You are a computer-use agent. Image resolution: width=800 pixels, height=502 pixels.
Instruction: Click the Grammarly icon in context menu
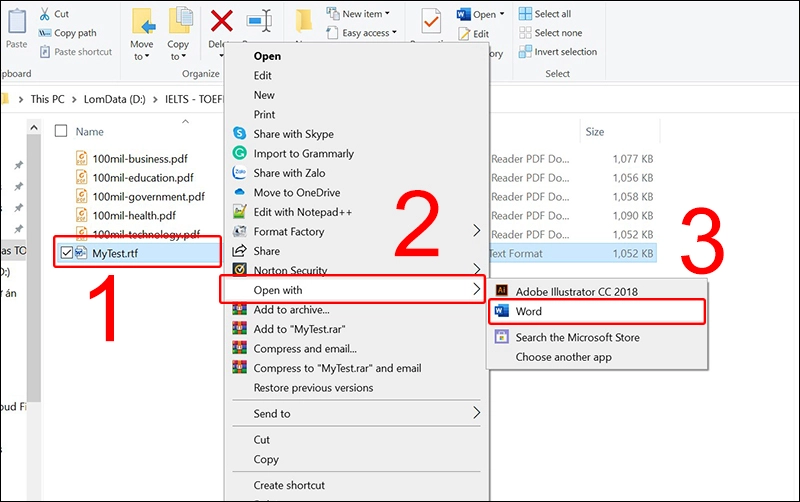(239, 153)
